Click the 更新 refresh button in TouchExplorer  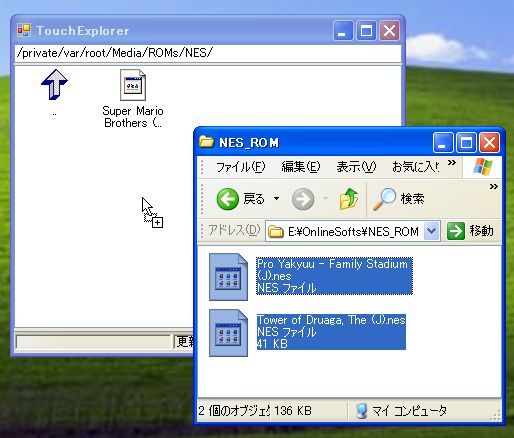[x=184, y=341]
